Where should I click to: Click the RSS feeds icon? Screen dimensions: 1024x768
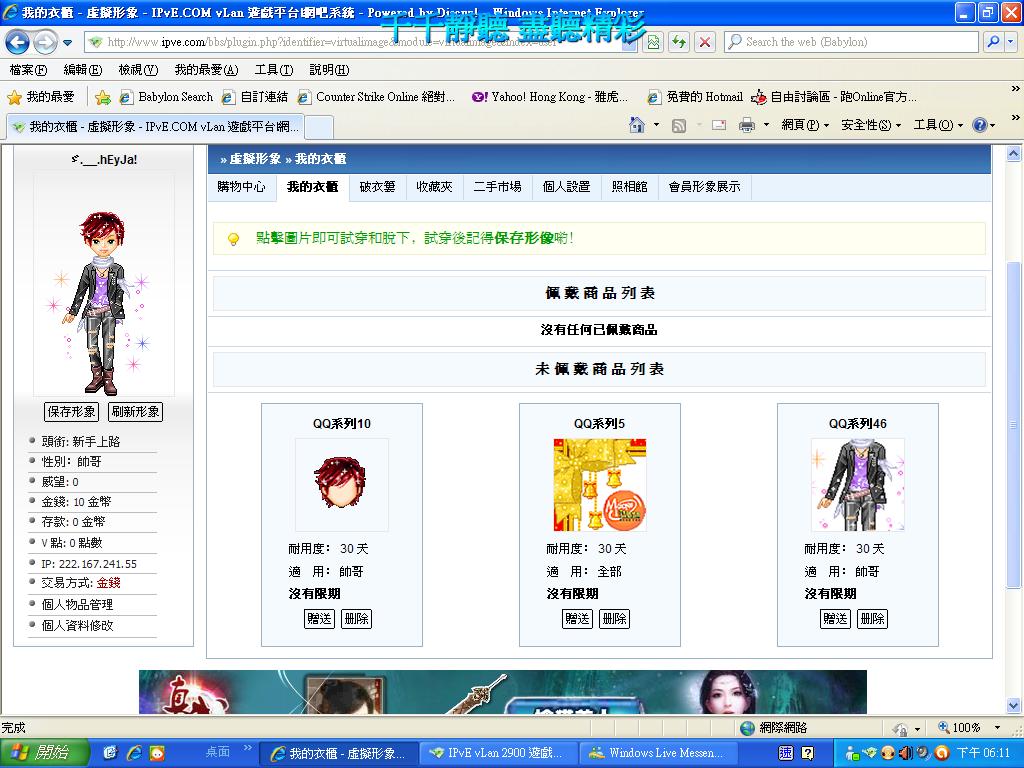679,125
